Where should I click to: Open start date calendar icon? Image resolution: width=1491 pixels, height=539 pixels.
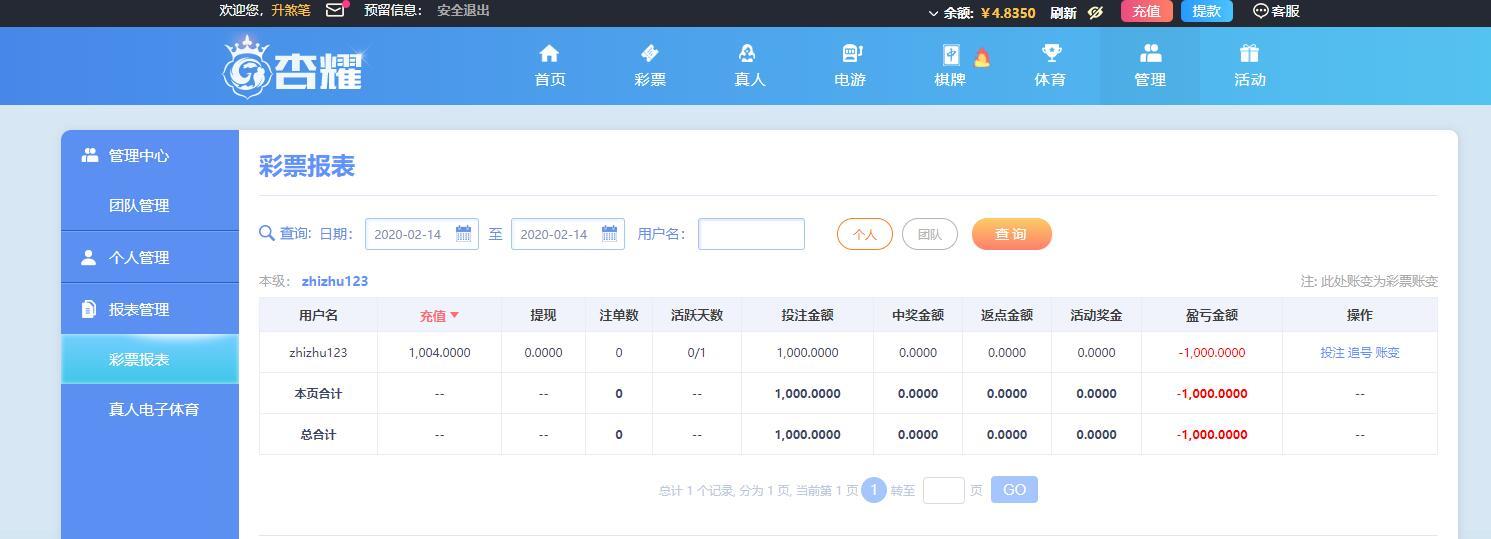(464, 233)
